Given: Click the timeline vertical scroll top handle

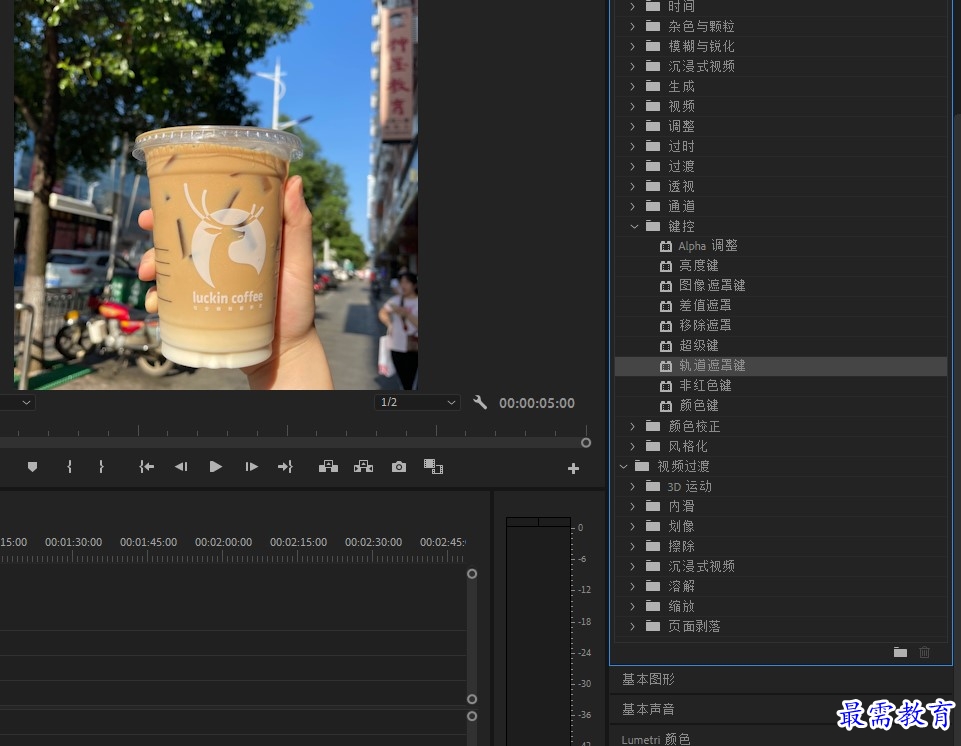Looking at the screenshot, I should [472, 574].
